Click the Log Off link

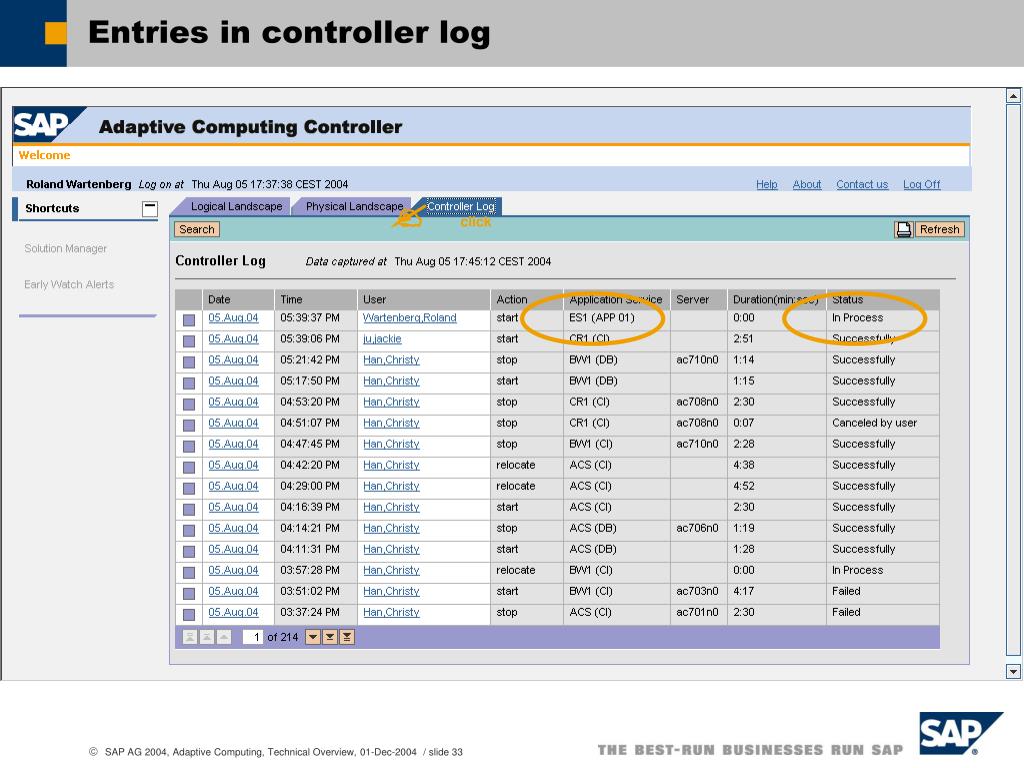tap(921, 184)
